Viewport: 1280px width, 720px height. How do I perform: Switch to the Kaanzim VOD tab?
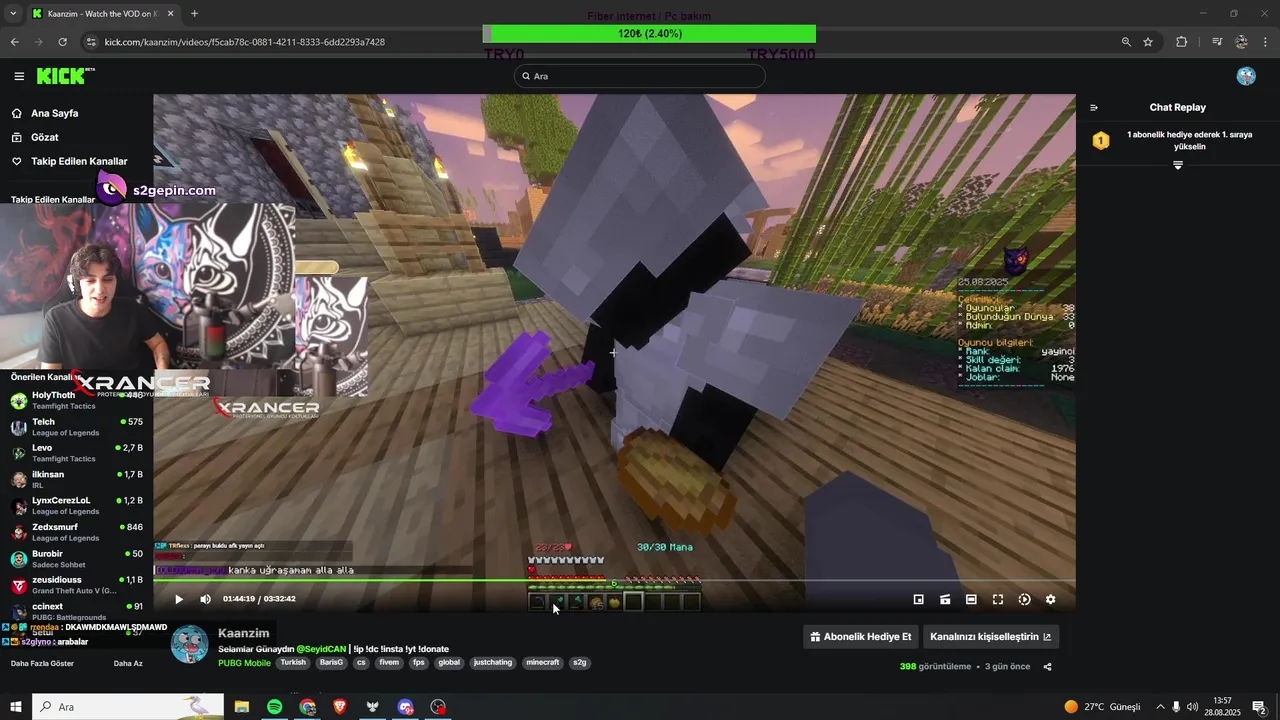[103, 14]
